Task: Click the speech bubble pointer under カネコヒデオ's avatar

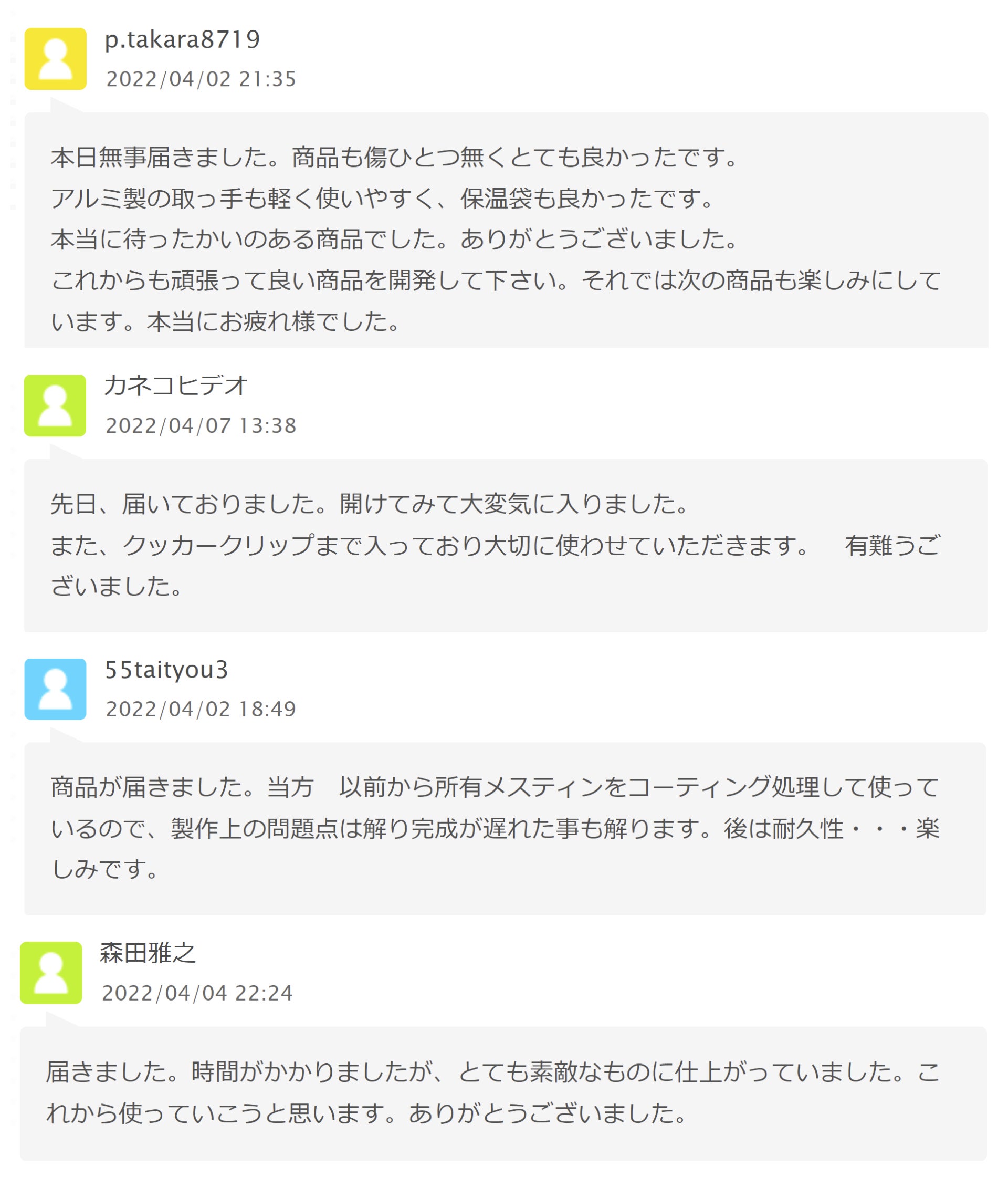Action: point(62,452)
